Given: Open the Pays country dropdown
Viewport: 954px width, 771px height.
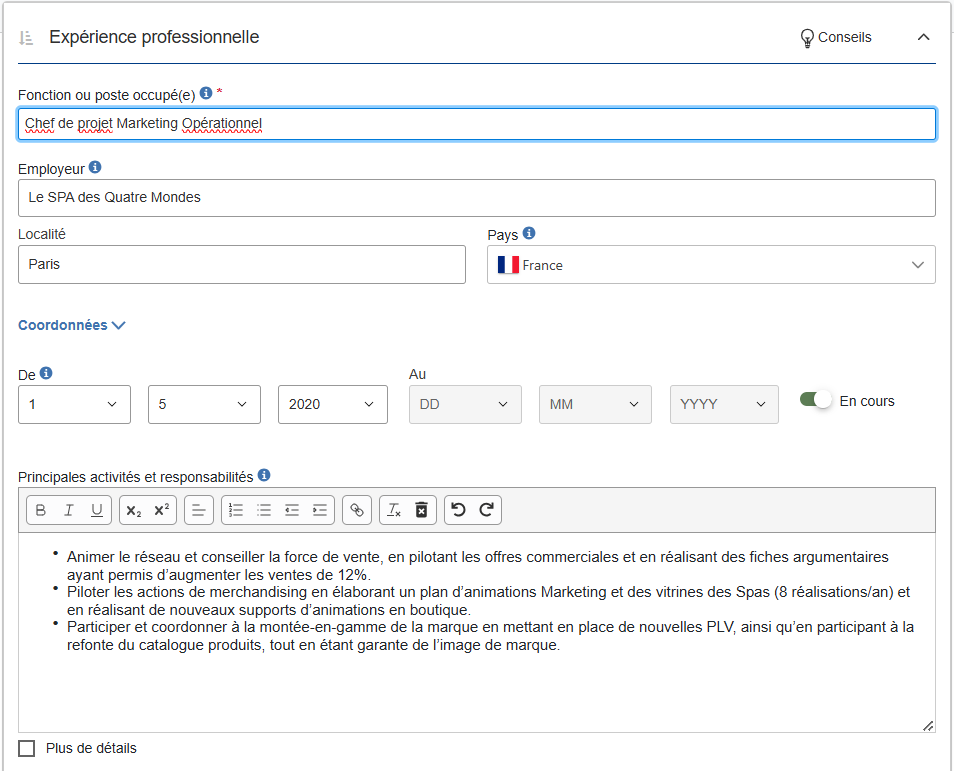Looking at the screenshot, I should click(711, 265).
